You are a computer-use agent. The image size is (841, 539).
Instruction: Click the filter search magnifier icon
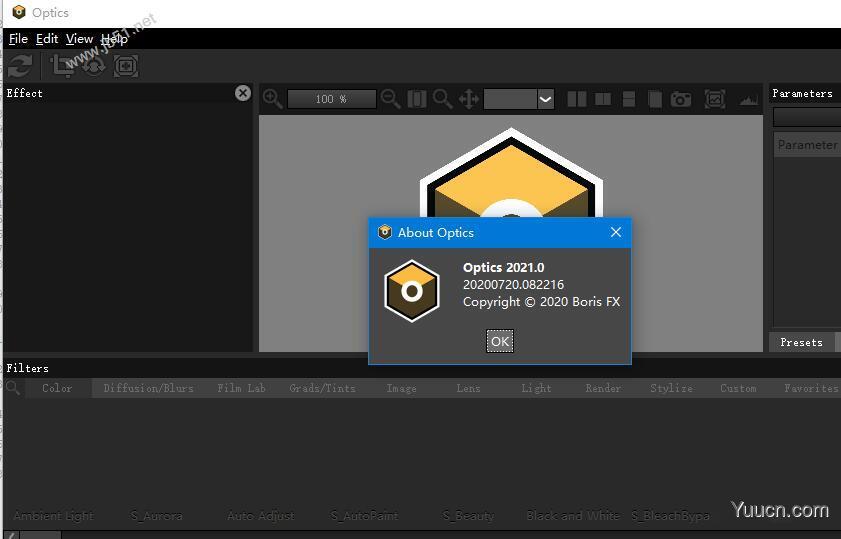tap(13, 387)
